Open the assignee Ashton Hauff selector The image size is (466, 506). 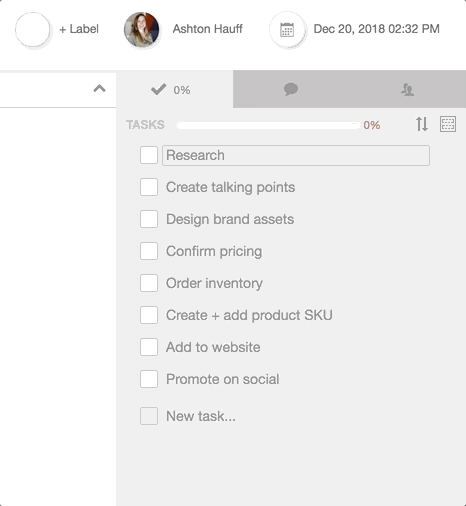pos(207,29)
